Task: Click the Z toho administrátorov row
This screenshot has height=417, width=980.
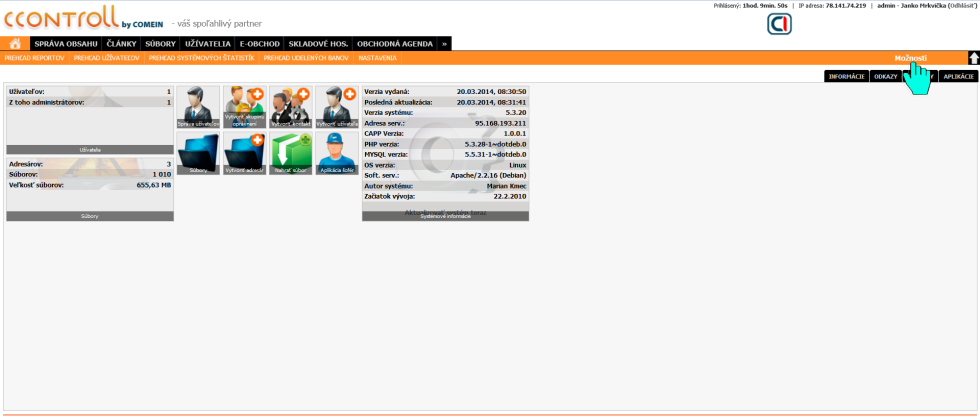Action: coord(90,102)
